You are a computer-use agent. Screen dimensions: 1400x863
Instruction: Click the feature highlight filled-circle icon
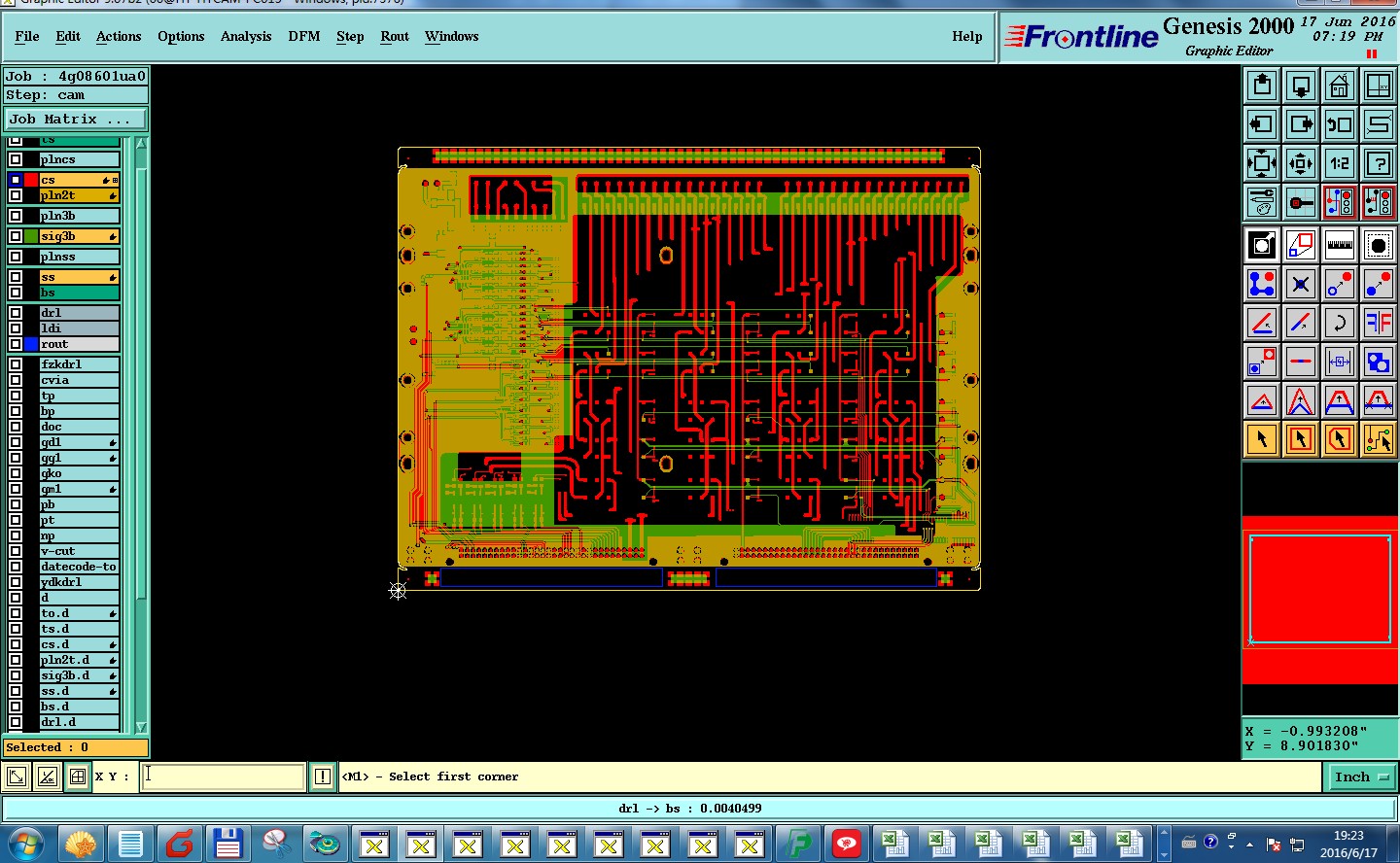tap(1379, 245)
